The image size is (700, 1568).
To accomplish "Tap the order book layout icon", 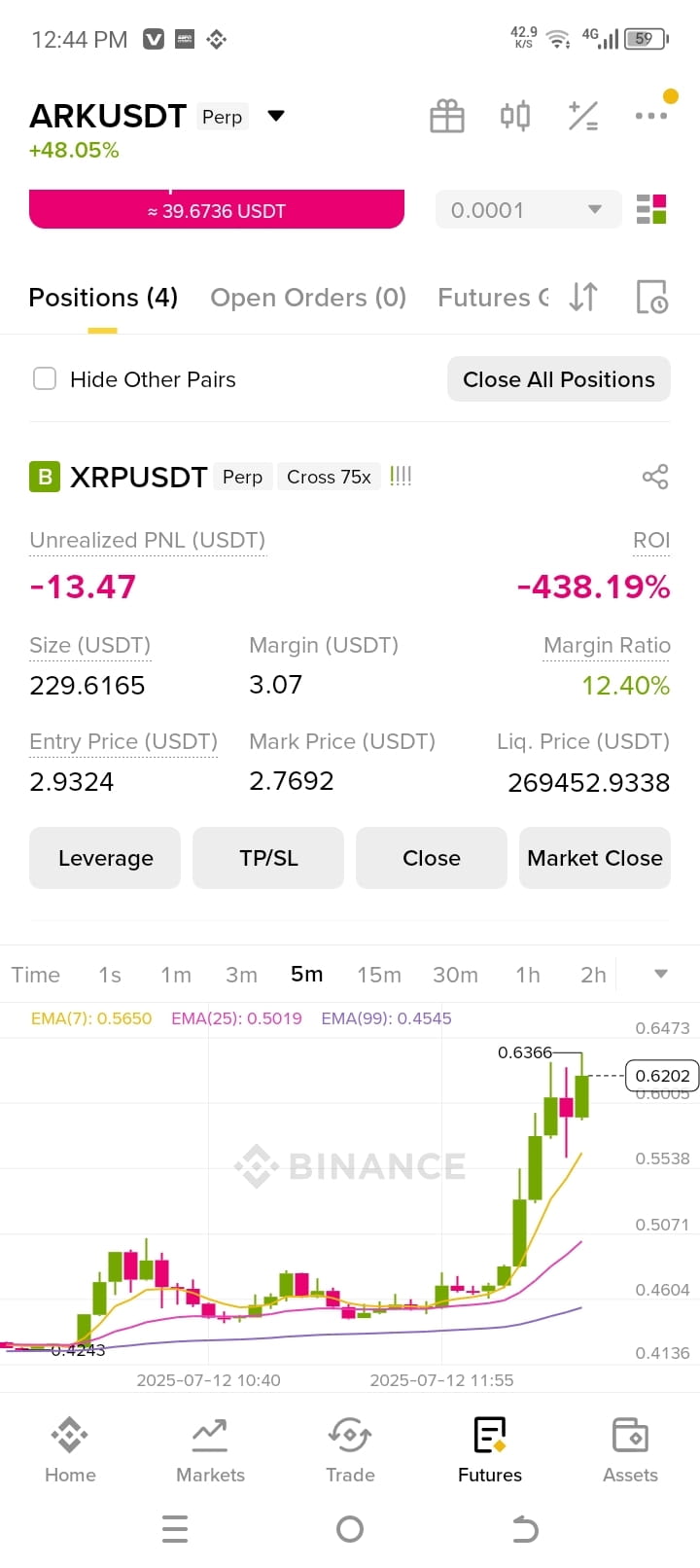I will [651, 209].
